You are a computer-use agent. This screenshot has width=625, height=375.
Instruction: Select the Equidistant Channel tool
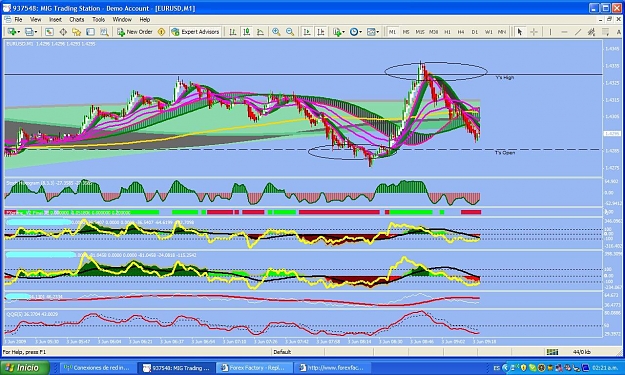pyautogui.click(x=592, y=32)
